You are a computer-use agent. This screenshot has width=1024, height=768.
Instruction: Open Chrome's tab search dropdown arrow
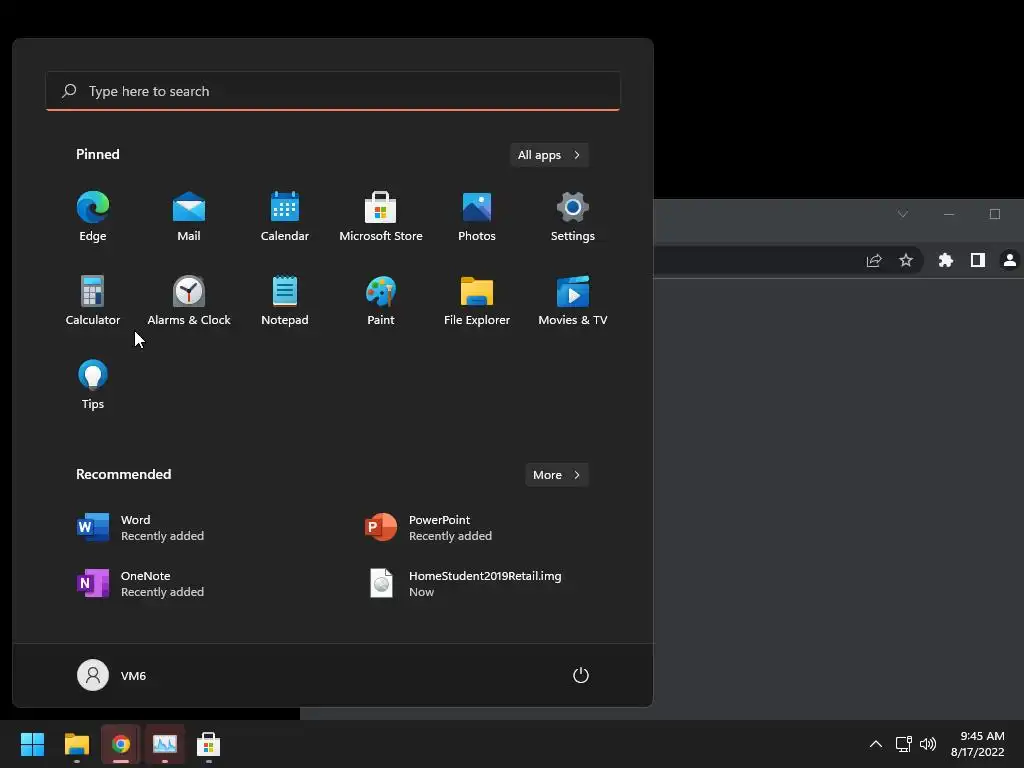(x=903, y=214)
